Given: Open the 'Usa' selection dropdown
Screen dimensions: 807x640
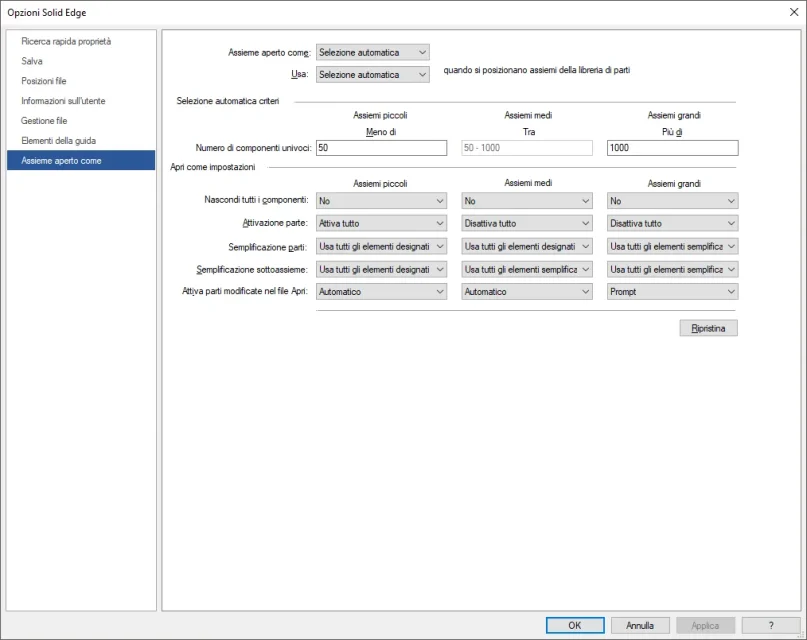Looking at the screenshot, I should click(x=370, y=74).
